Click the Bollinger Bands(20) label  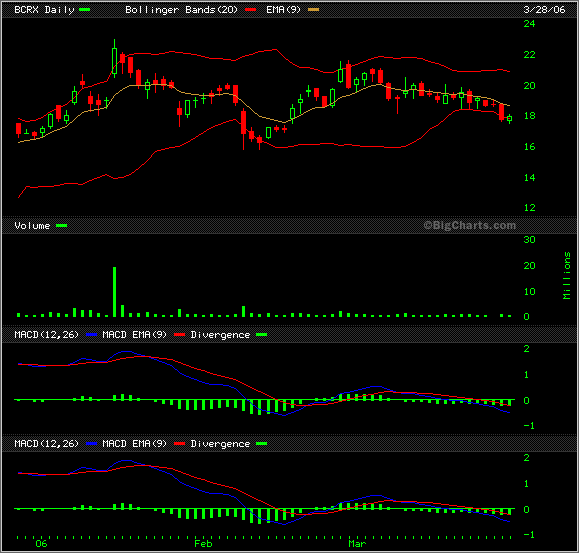[181, 10]
